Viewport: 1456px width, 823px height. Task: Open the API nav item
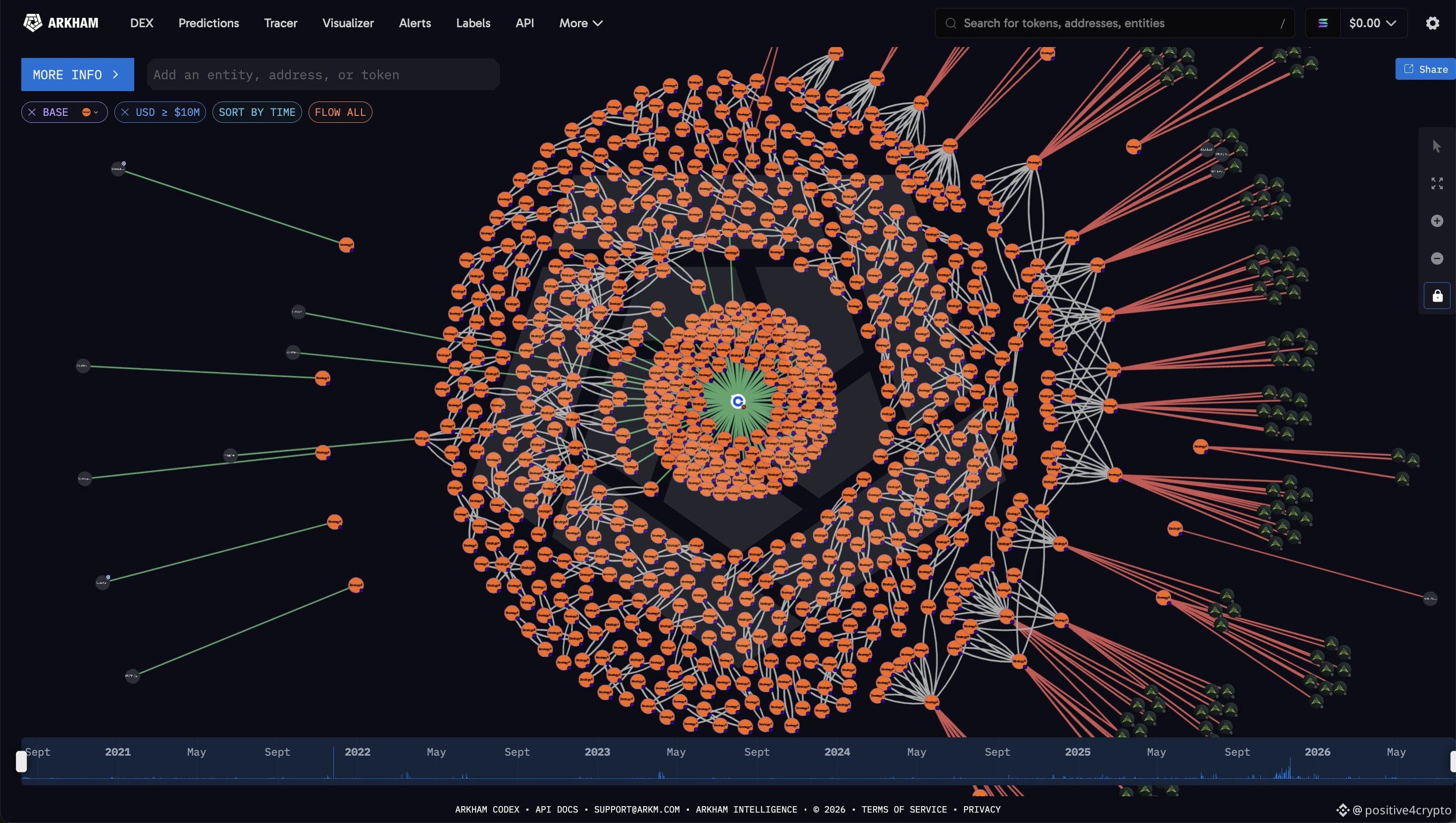click(524, 23)
